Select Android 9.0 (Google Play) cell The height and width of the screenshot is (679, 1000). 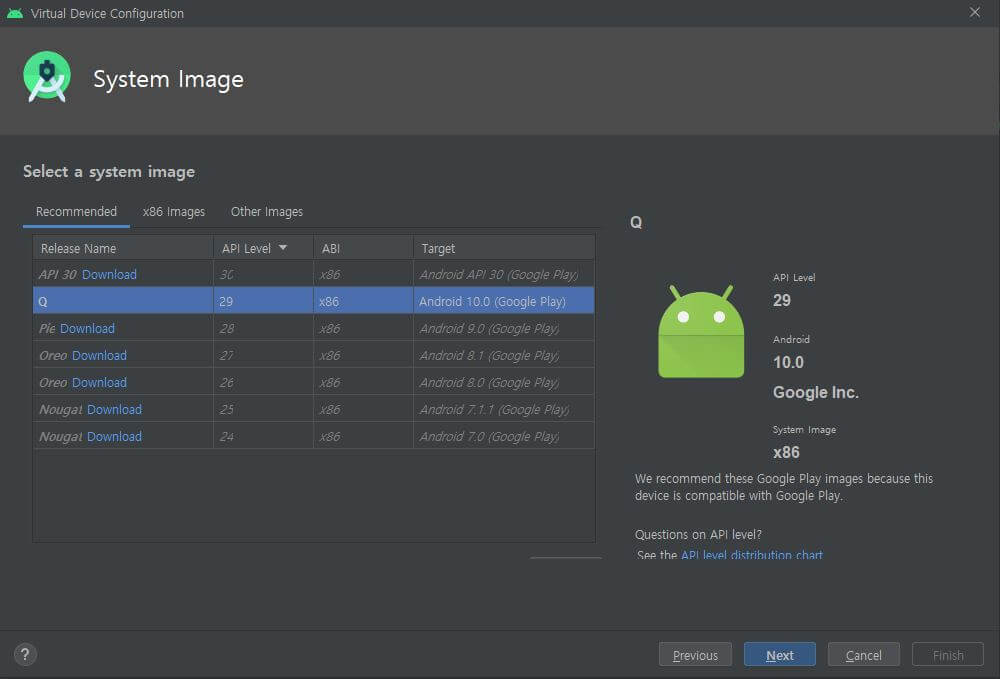point(504,328)
